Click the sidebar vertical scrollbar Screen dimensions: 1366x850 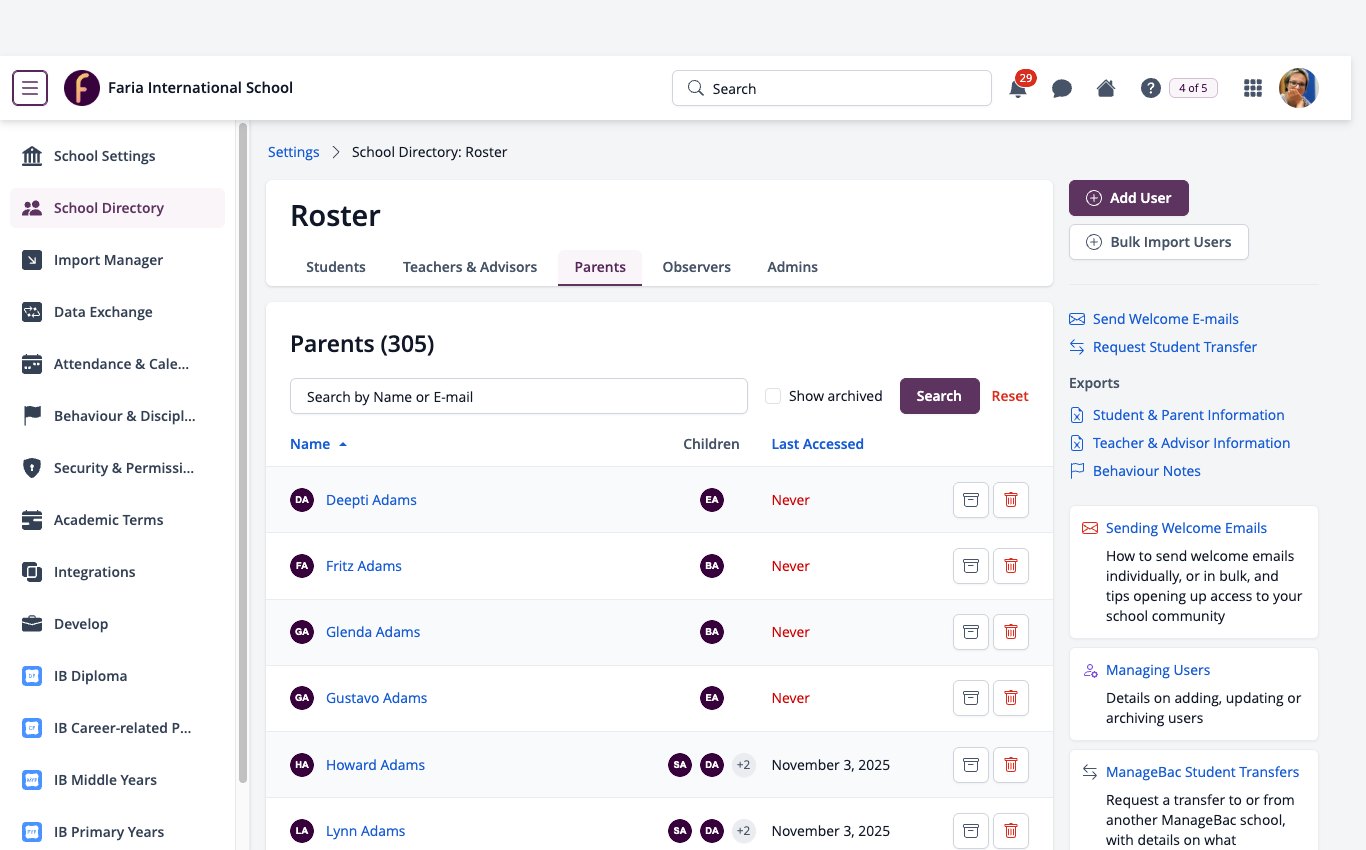pos(242,453)
